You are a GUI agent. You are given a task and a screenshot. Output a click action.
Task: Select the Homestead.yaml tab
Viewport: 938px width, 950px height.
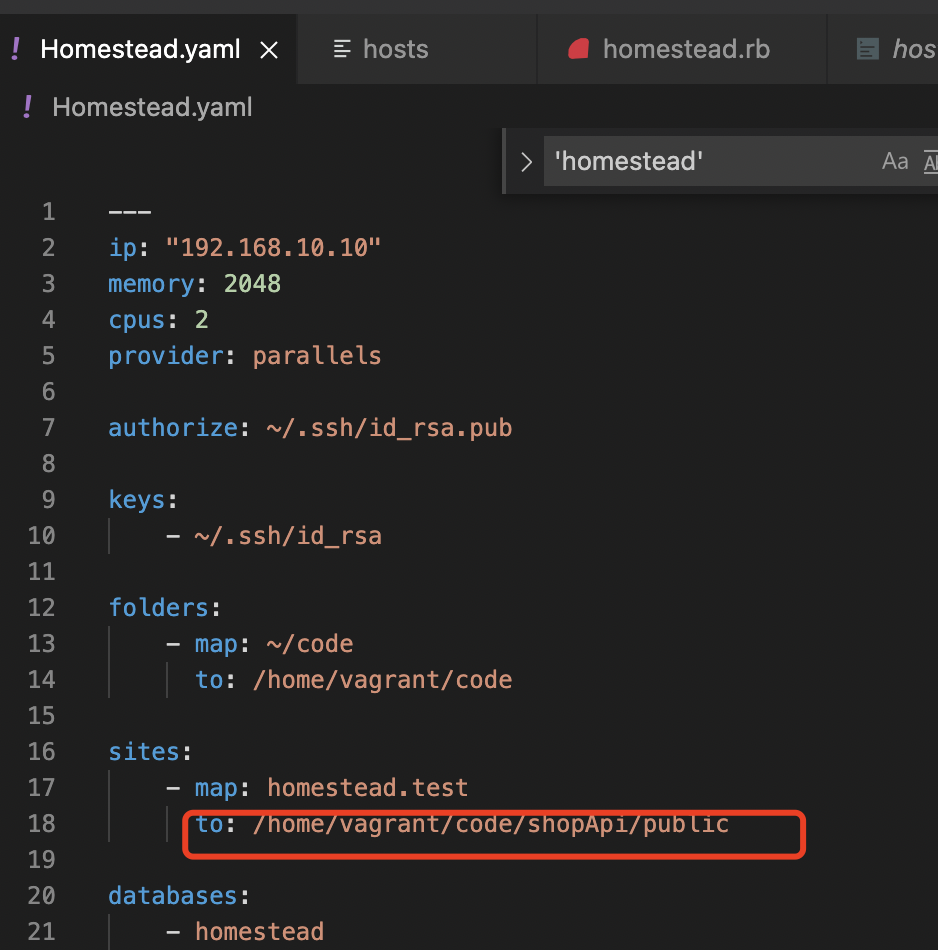pos(148,49)
